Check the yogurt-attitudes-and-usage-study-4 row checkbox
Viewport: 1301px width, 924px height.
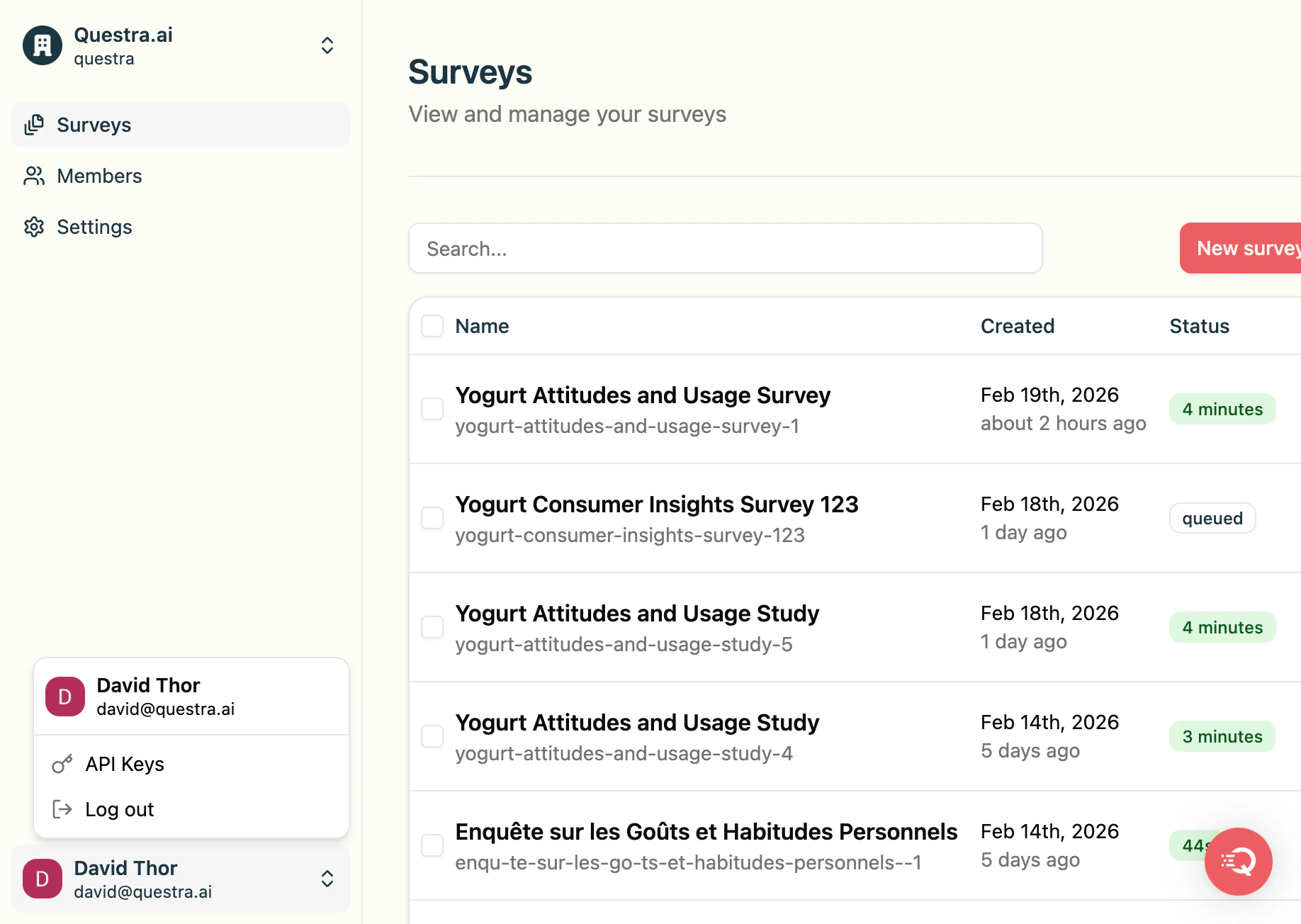[432, 736]
